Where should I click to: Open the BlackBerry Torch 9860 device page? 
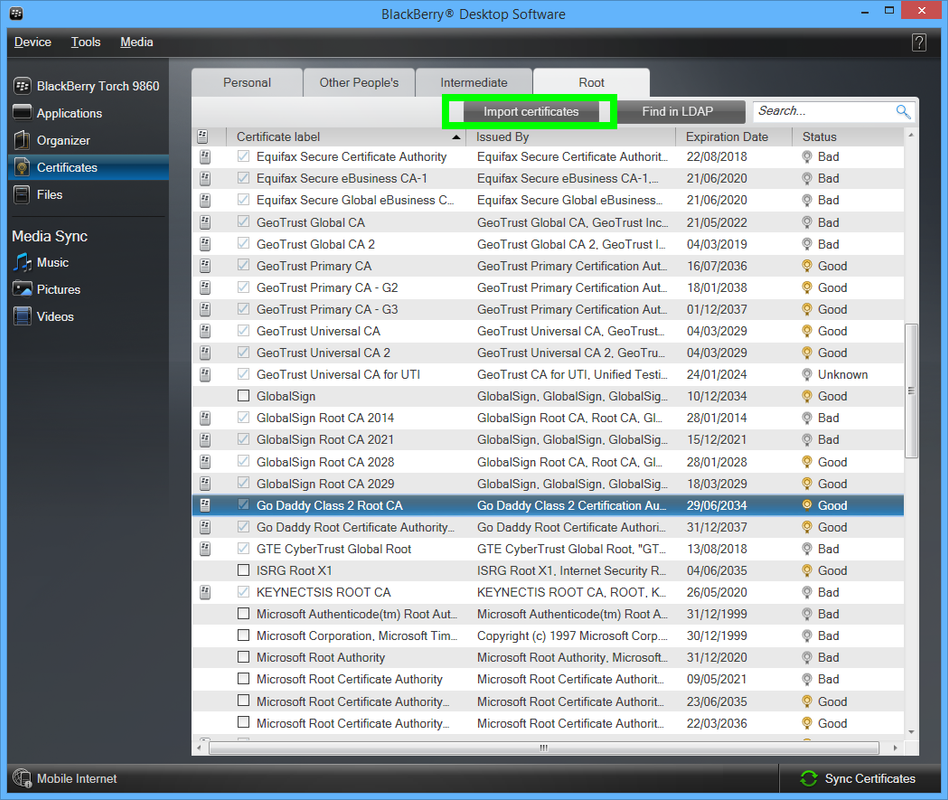coord(86,86)
